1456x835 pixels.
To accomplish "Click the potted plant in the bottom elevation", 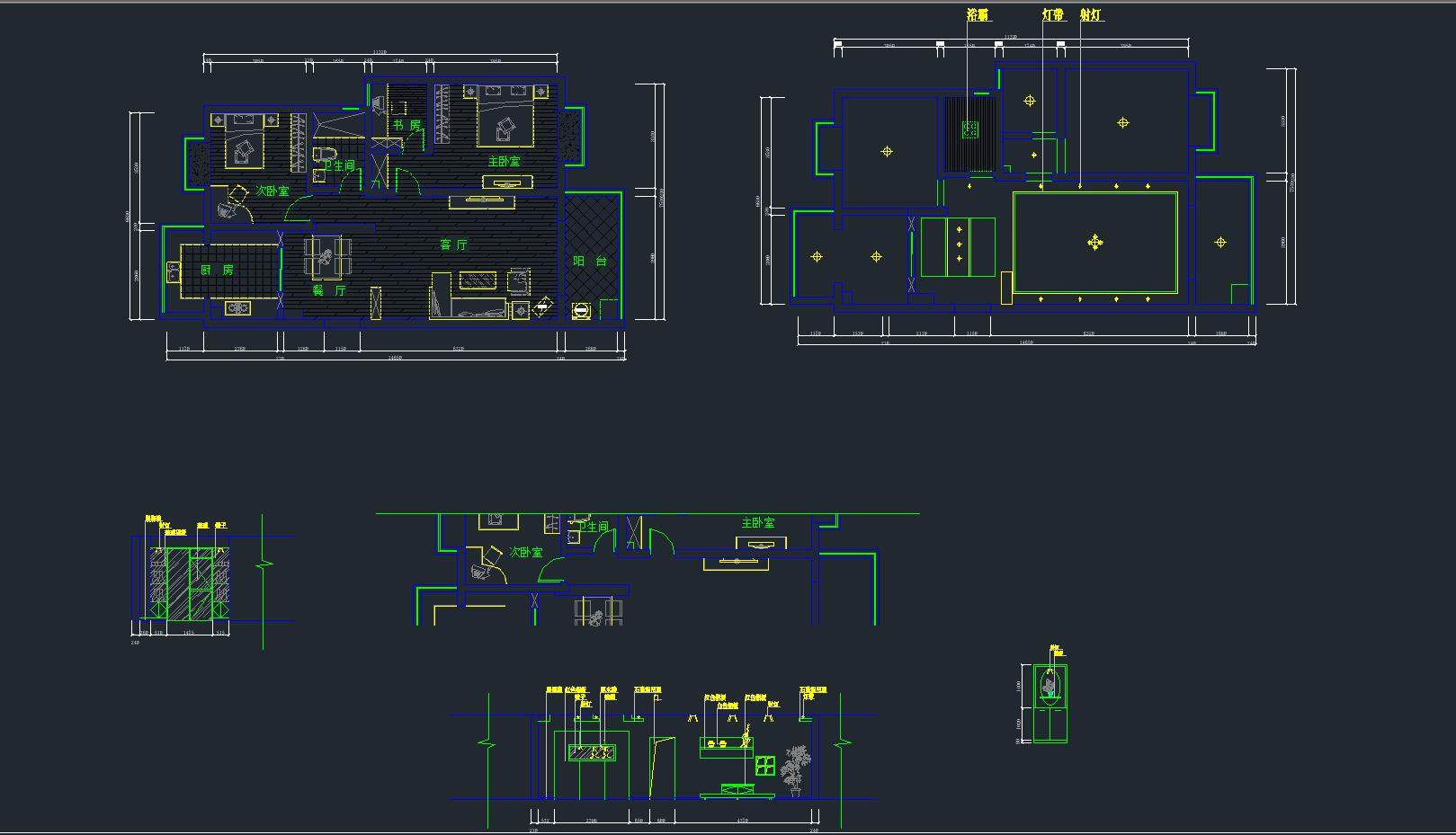I will 794,769.
